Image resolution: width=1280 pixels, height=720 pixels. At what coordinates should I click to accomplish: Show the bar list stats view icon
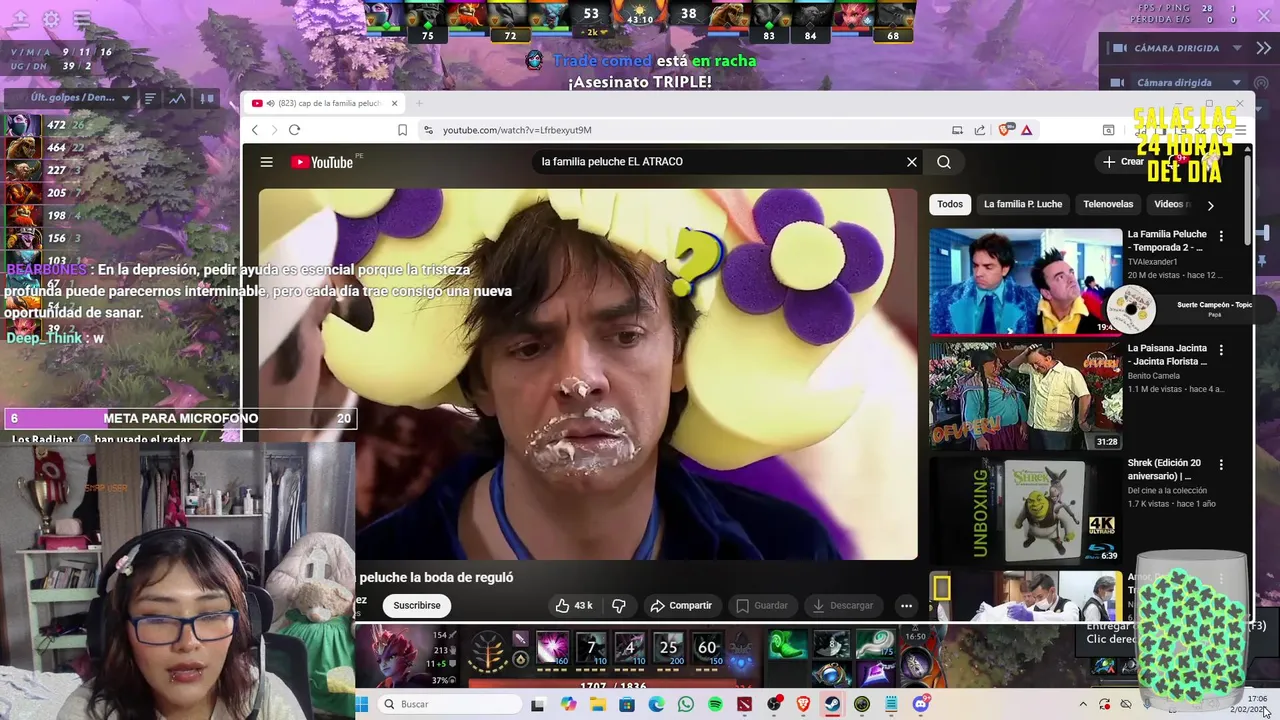pos(149,98)
